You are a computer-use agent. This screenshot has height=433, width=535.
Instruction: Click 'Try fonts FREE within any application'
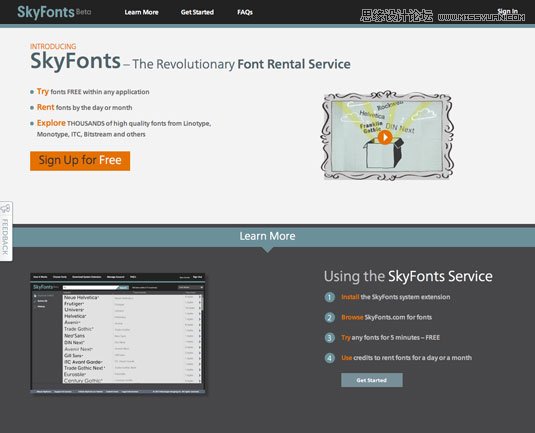coord(93,91)
